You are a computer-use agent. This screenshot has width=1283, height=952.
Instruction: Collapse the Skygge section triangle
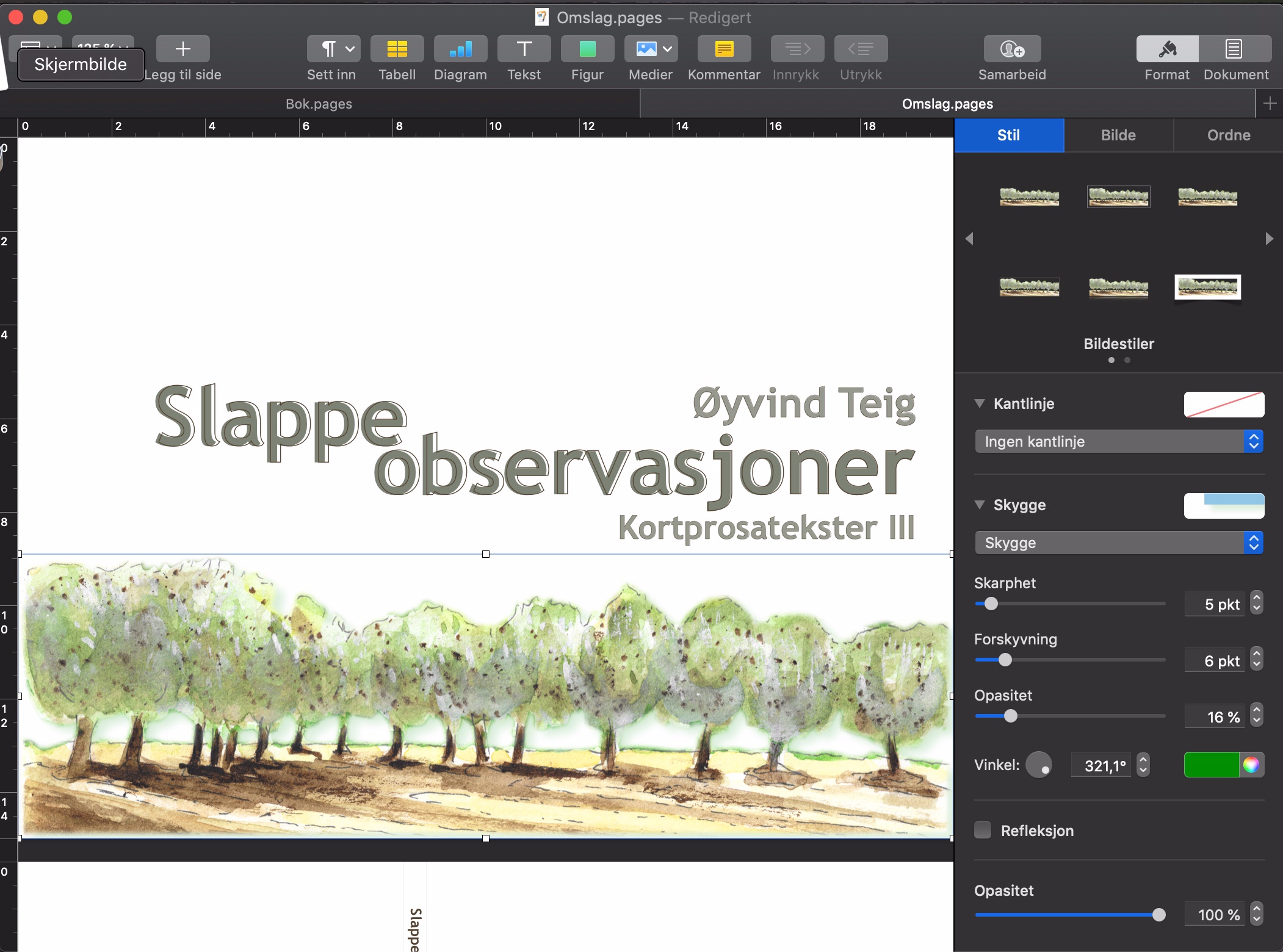(x=980, y=505)
